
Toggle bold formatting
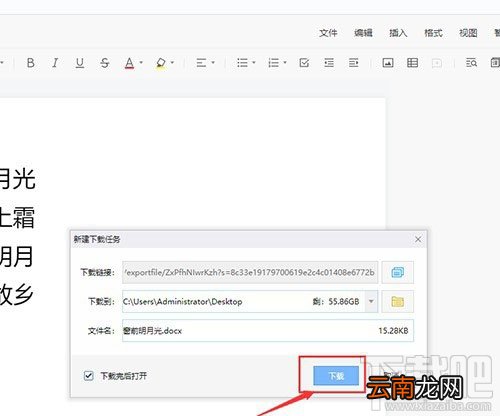tap(30, 63)
